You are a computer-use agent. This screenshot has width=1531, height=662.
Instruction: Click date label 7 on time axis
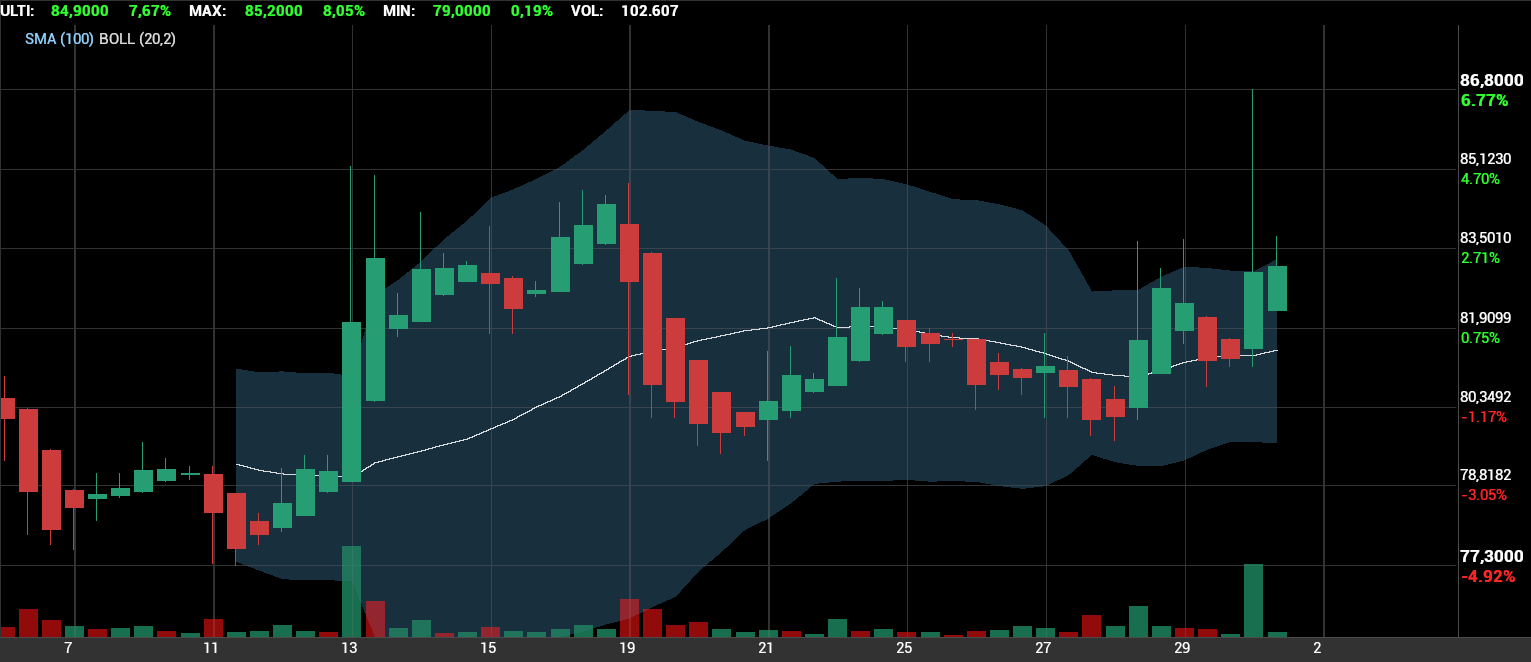tap(68, 649)
